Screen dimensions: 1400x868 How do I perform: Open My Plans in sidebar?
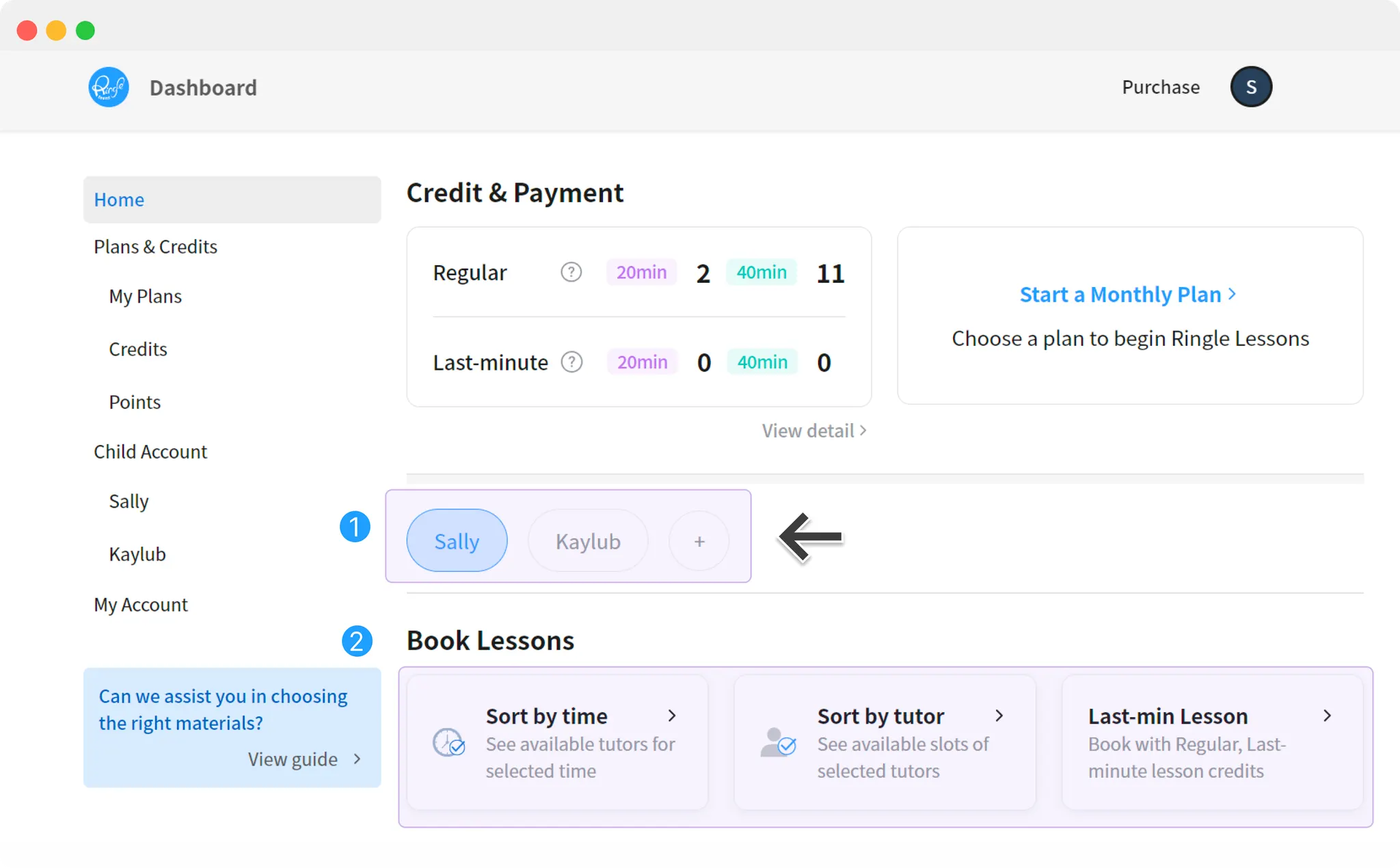[x=145, y=297]
